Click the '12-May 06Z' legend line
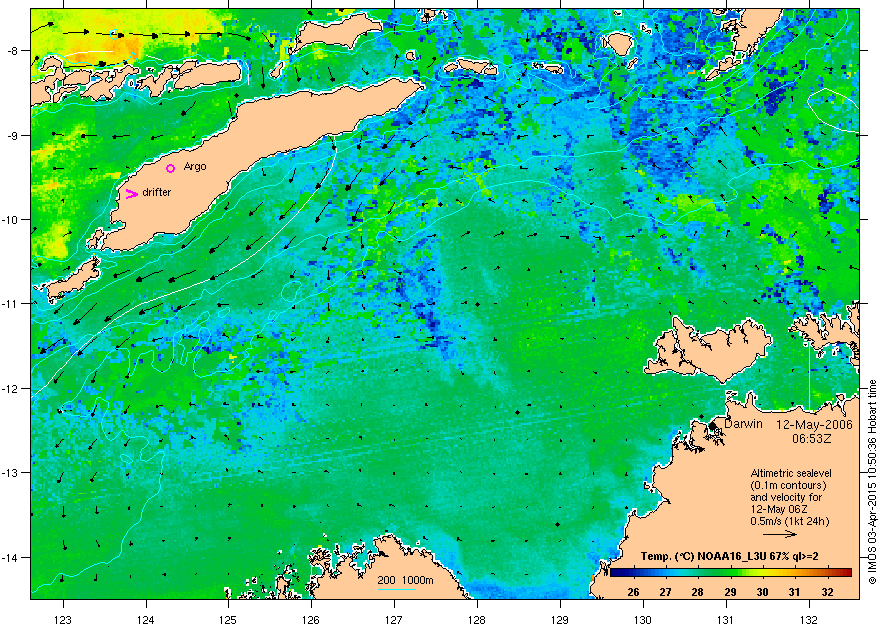This screenshot has width=880, height=630. [x=778, y=509]
